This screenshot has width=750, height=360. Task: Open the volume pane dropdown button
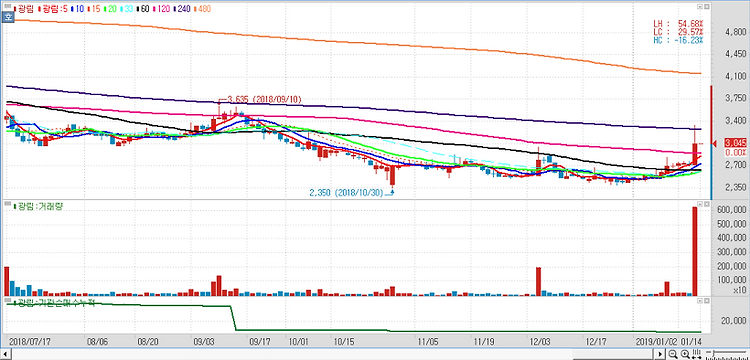[699, 204]
